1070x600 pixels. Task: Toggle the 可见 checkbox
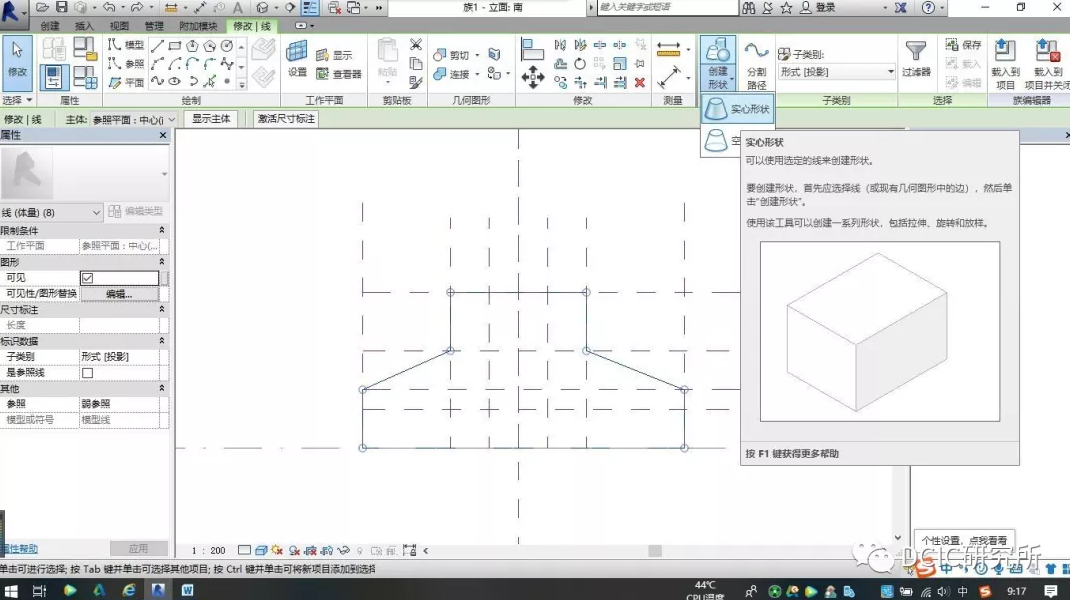point(87,278)
